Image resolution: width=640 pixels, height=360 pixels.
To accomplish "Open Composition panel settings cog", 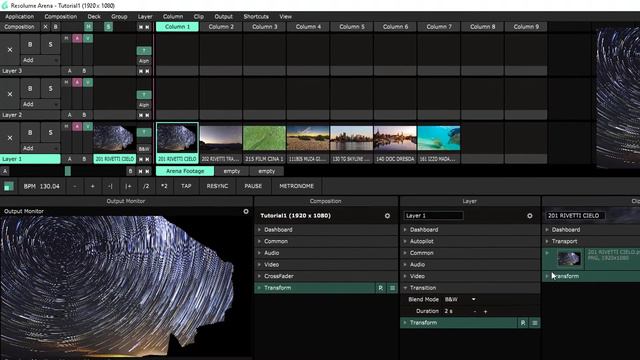I will click(387, 216).
